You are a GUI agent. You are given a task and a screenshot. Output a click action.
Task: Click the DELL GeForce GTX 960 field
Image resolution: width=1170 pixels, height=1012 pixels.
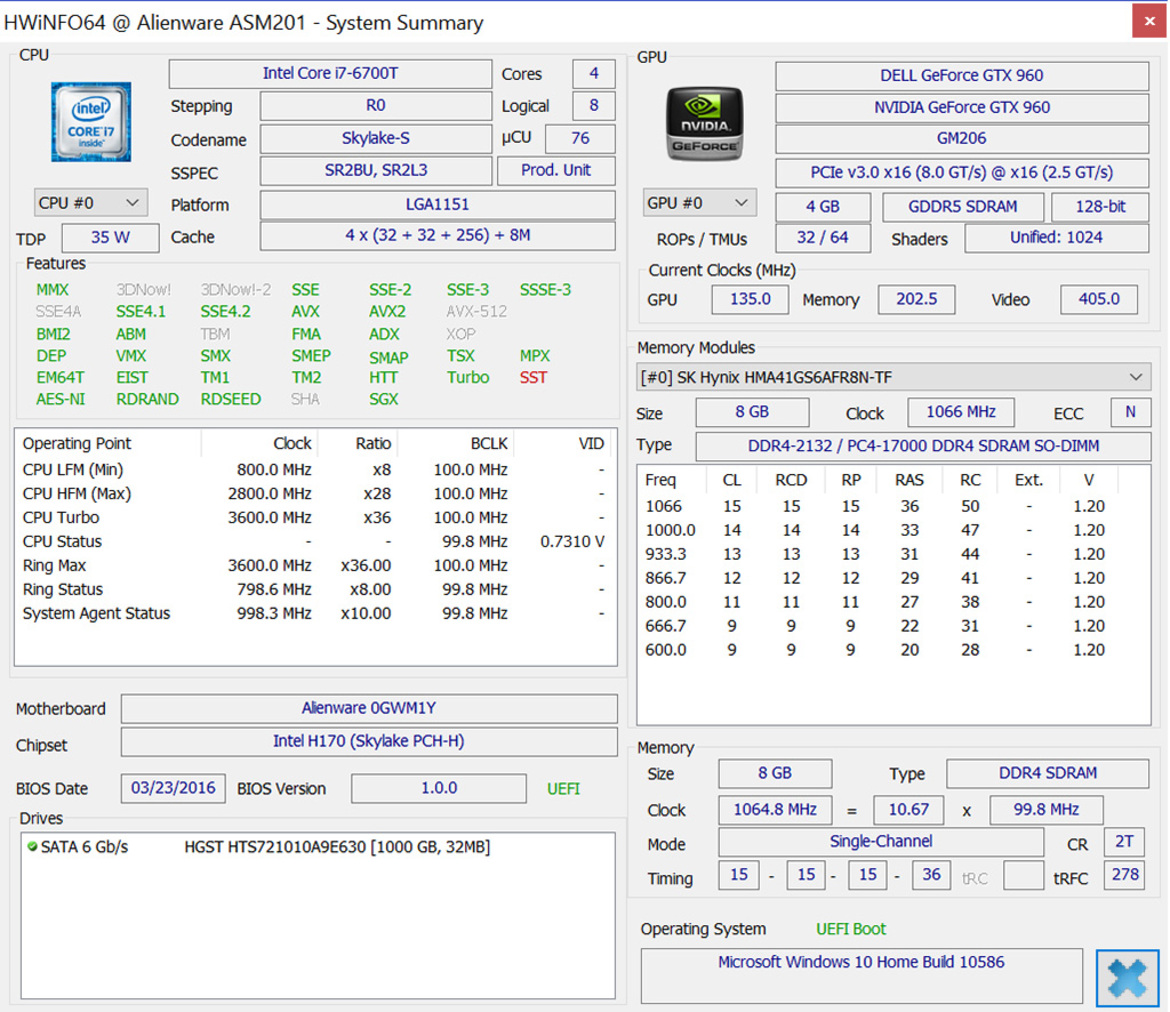pos(962,75)
